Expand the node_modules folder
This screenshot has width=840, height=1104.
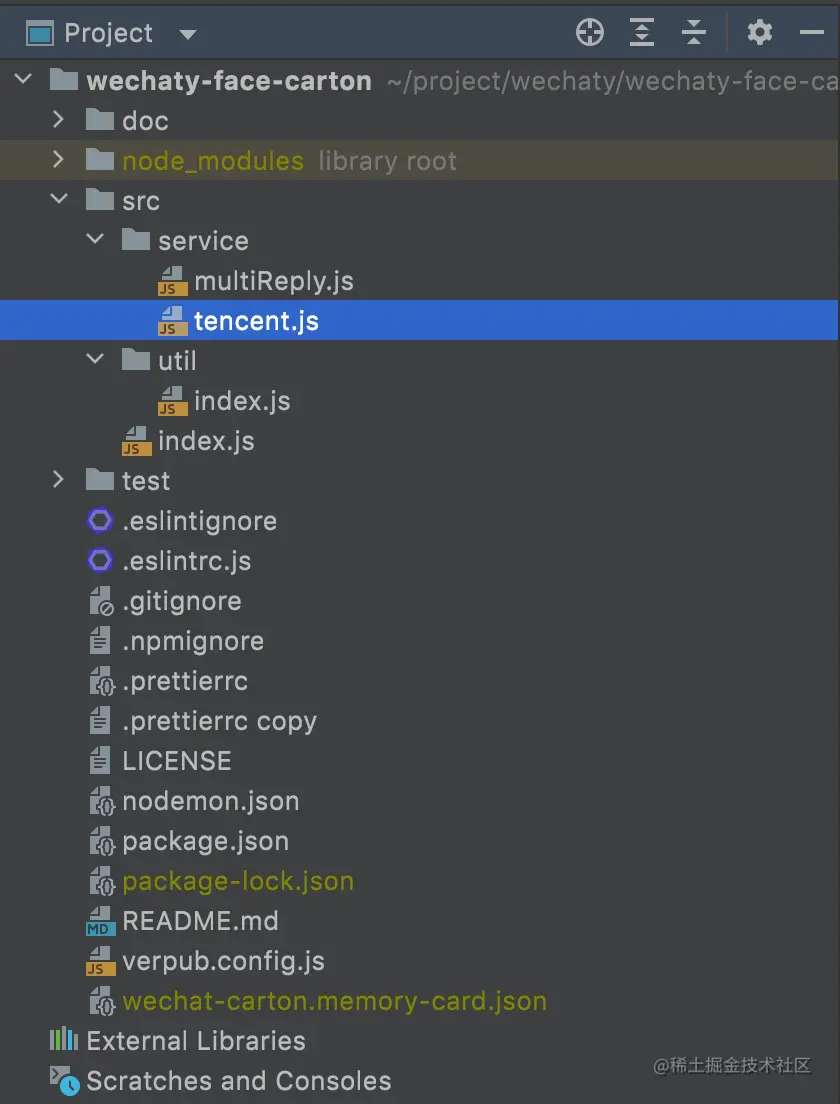pyautogui.click(x=59, y=160)
